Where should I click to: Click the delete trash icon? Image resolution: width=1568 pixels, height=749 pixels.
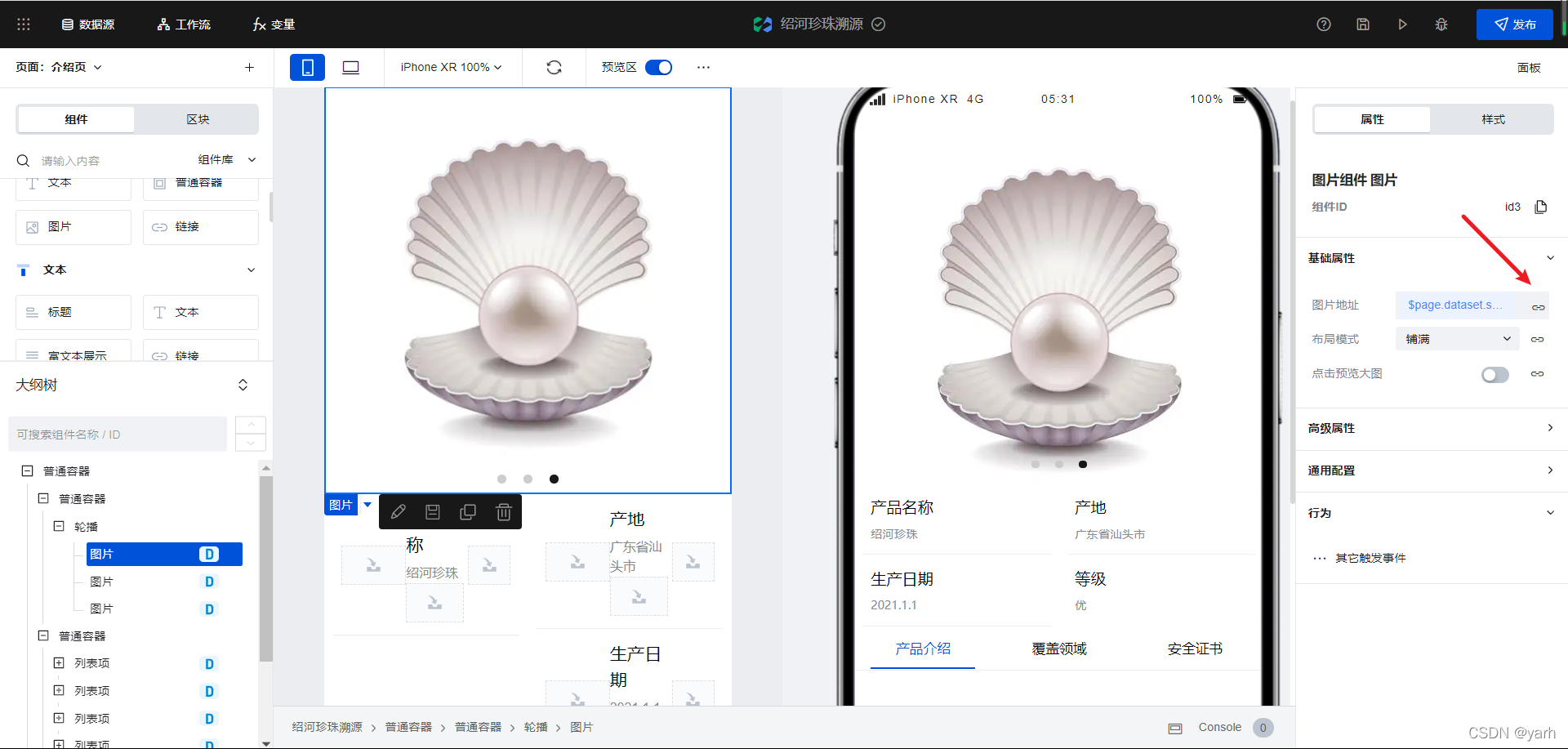point(504,512)
